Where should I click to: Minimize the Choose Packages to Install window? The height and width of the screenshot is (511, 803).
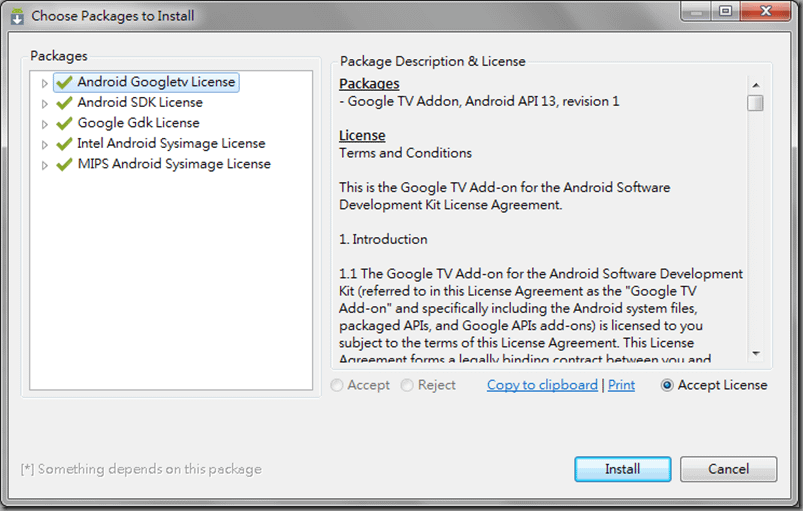coord(696,11)
